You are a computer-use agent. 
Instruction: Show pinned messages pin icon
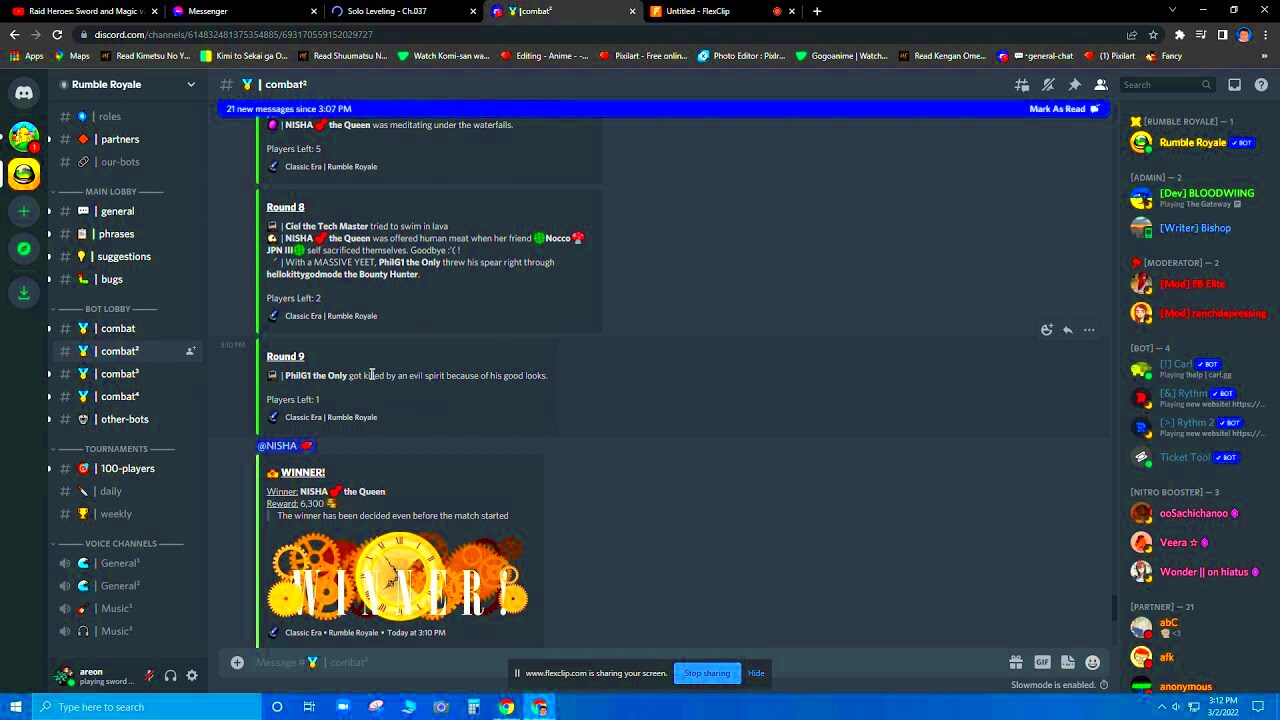point(1074,85)
